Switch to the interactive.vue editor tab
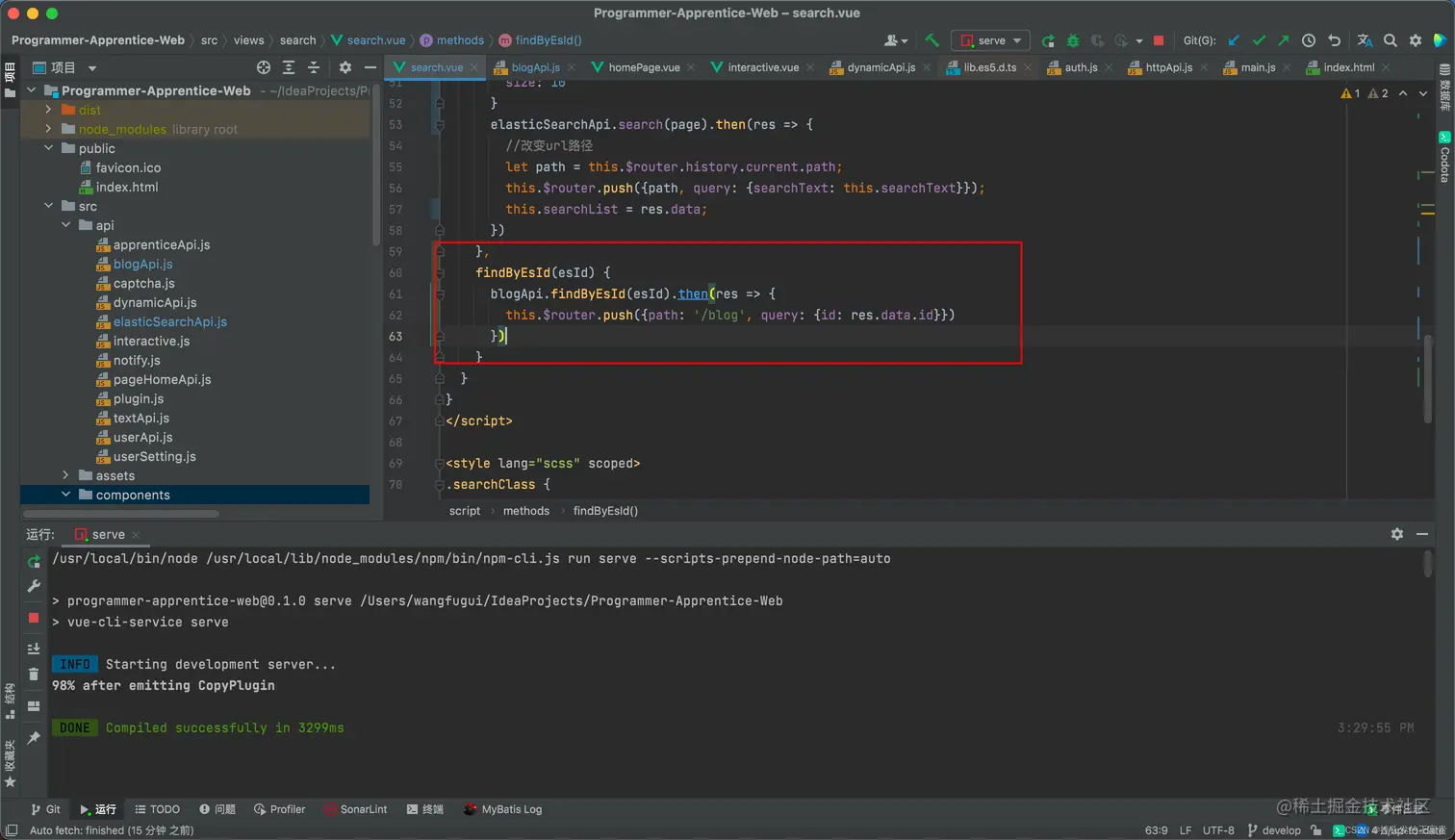Screen dimensions: 1455x840 [x=762, y=67]
